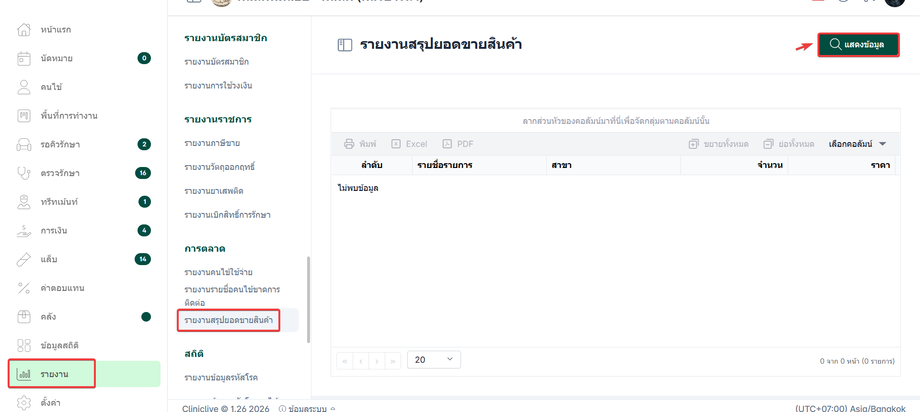
Task: Open รายงานรายชื่อคนไข้ขาดการติดต่อ report link
Action: [232, 296]
